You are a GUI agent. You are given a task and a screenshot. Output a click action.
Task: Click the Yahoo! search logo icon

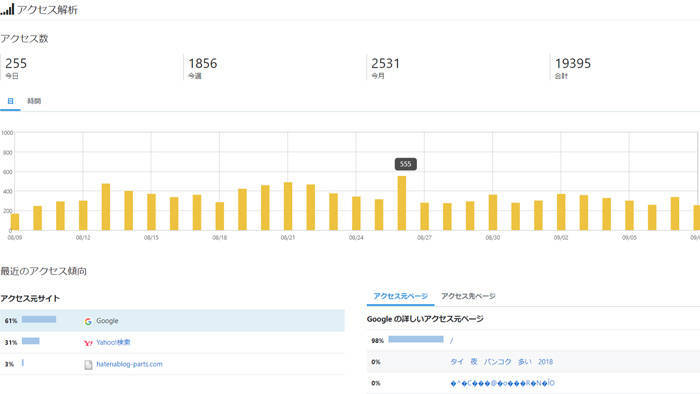pyautogui.click(x=88, y=343)
